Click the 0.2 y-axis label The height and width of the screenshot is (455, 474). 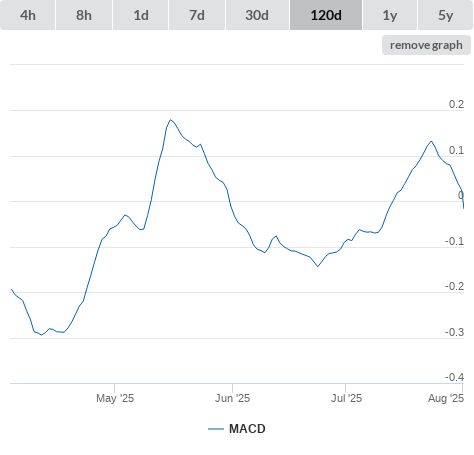(x=456, y=104)
